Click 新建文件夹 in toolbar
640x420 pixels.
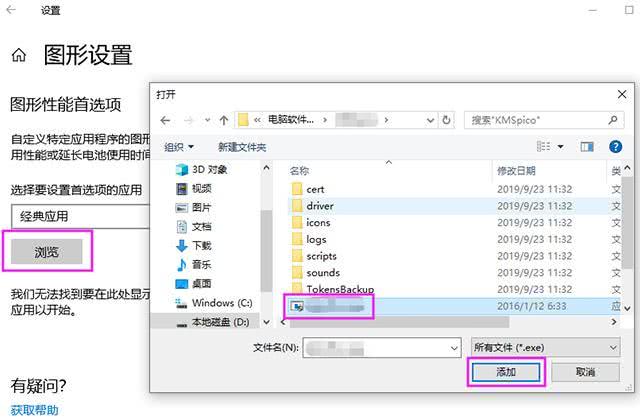(x=242, y=147)
